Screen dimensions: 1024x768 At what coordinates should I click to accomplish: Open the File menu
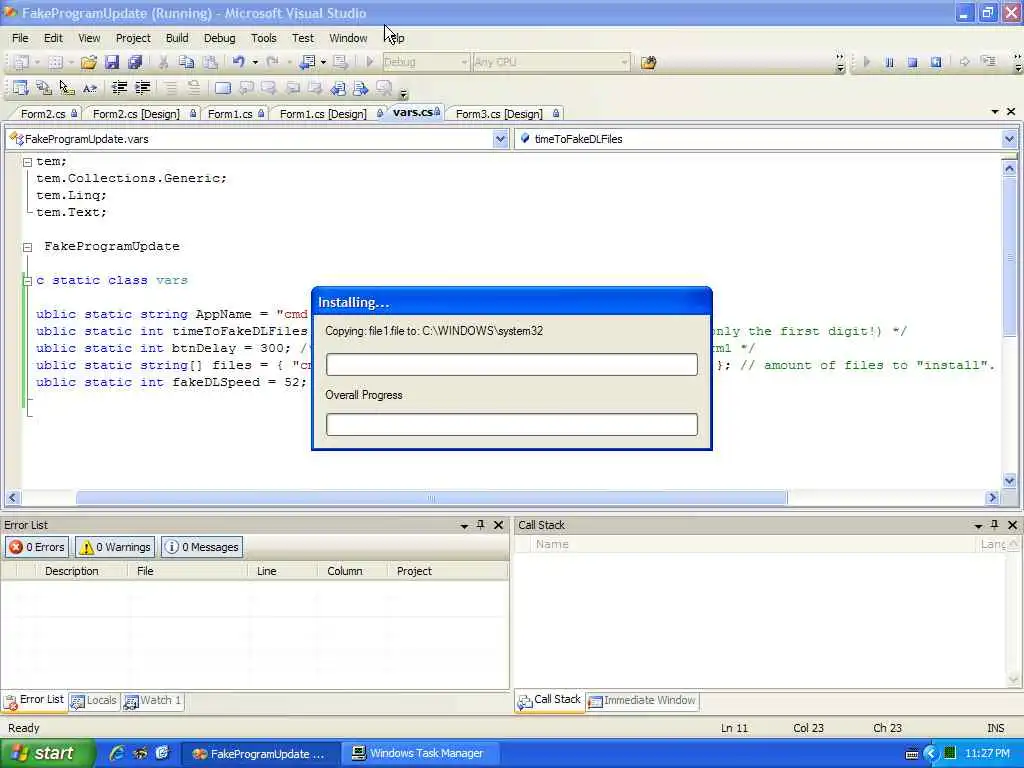[x=20, y=38]
